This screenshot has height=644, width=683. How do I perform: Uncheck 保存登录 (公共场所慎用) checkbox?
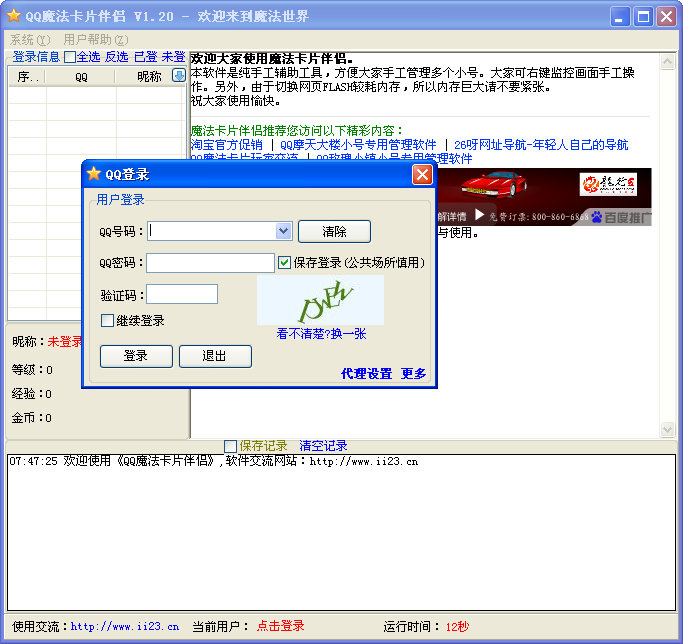point(284,262)
